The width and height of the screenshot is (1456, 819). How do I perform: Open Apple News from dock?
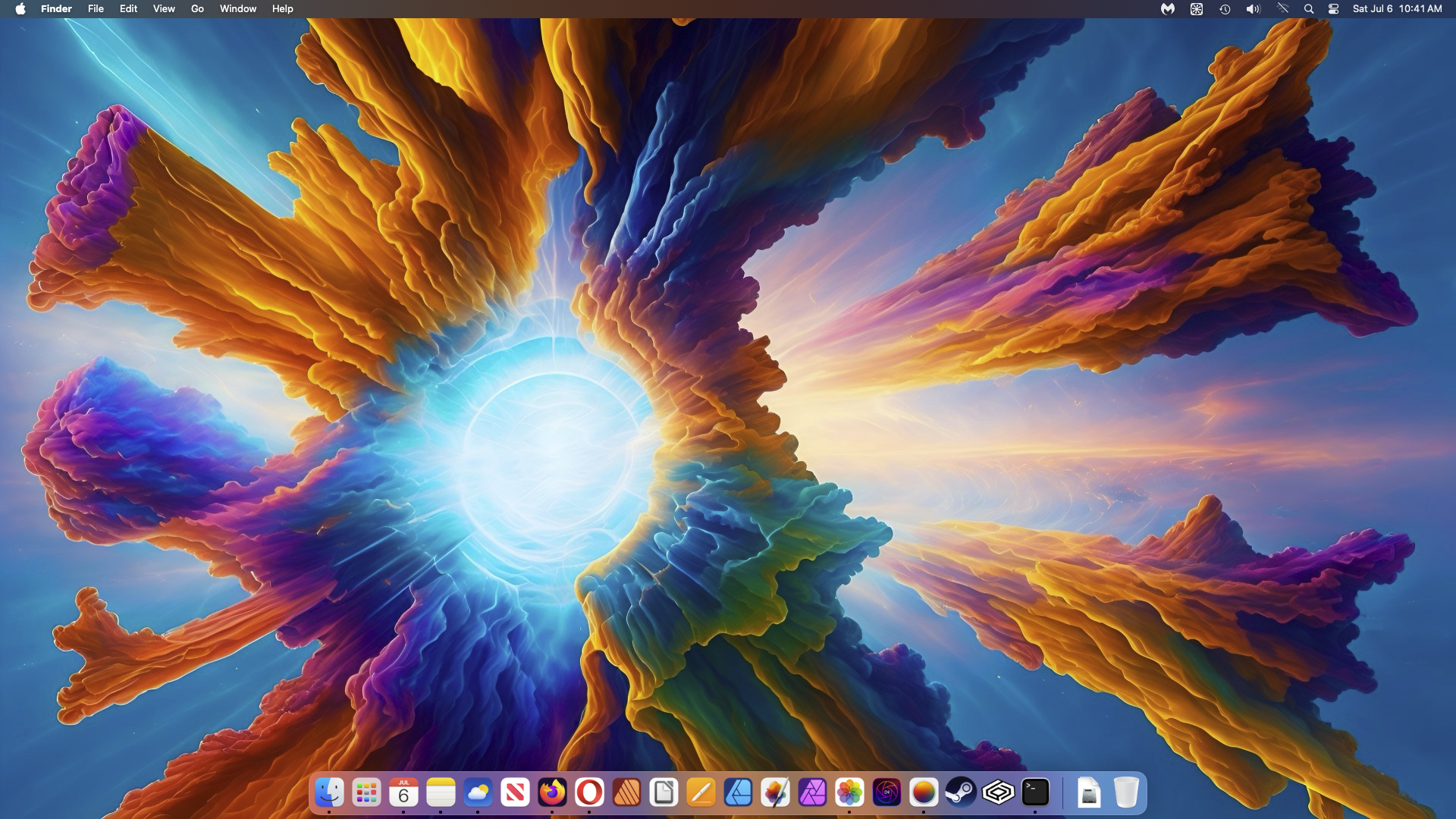tap(515, 792)
